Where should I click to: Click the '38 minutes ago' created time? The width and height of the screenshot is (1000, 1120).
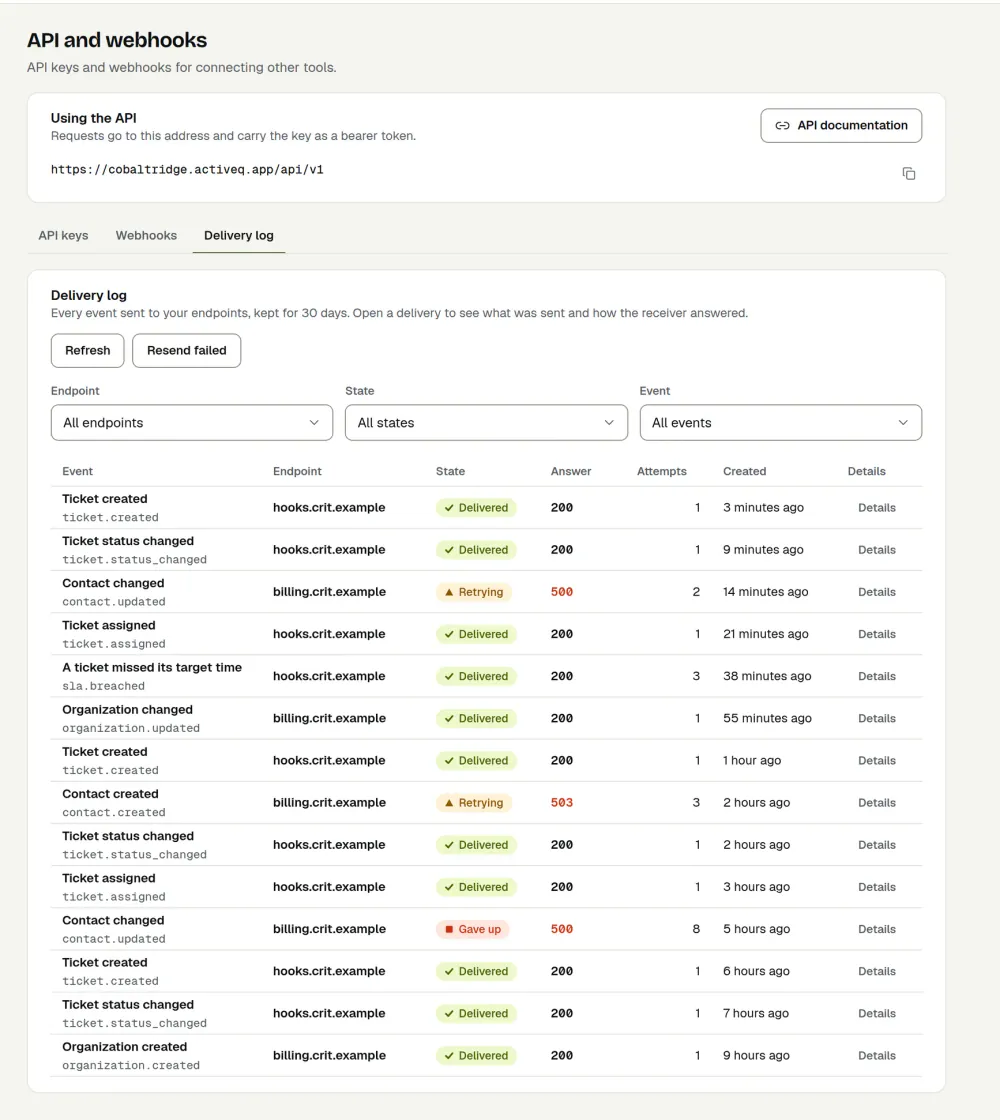[x=767, y=676]
